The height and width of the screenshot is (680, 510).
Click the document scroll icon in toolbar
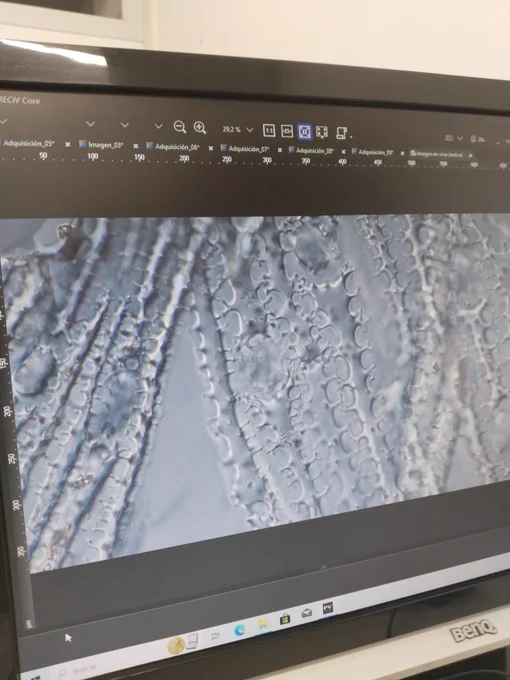(x=341, y=133)
